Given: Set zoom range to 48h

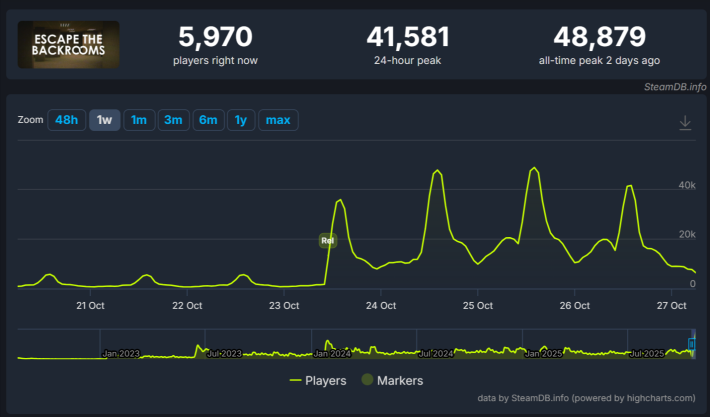Looking at the screenshot, I should pyautogui.click(x=67, y=120).
